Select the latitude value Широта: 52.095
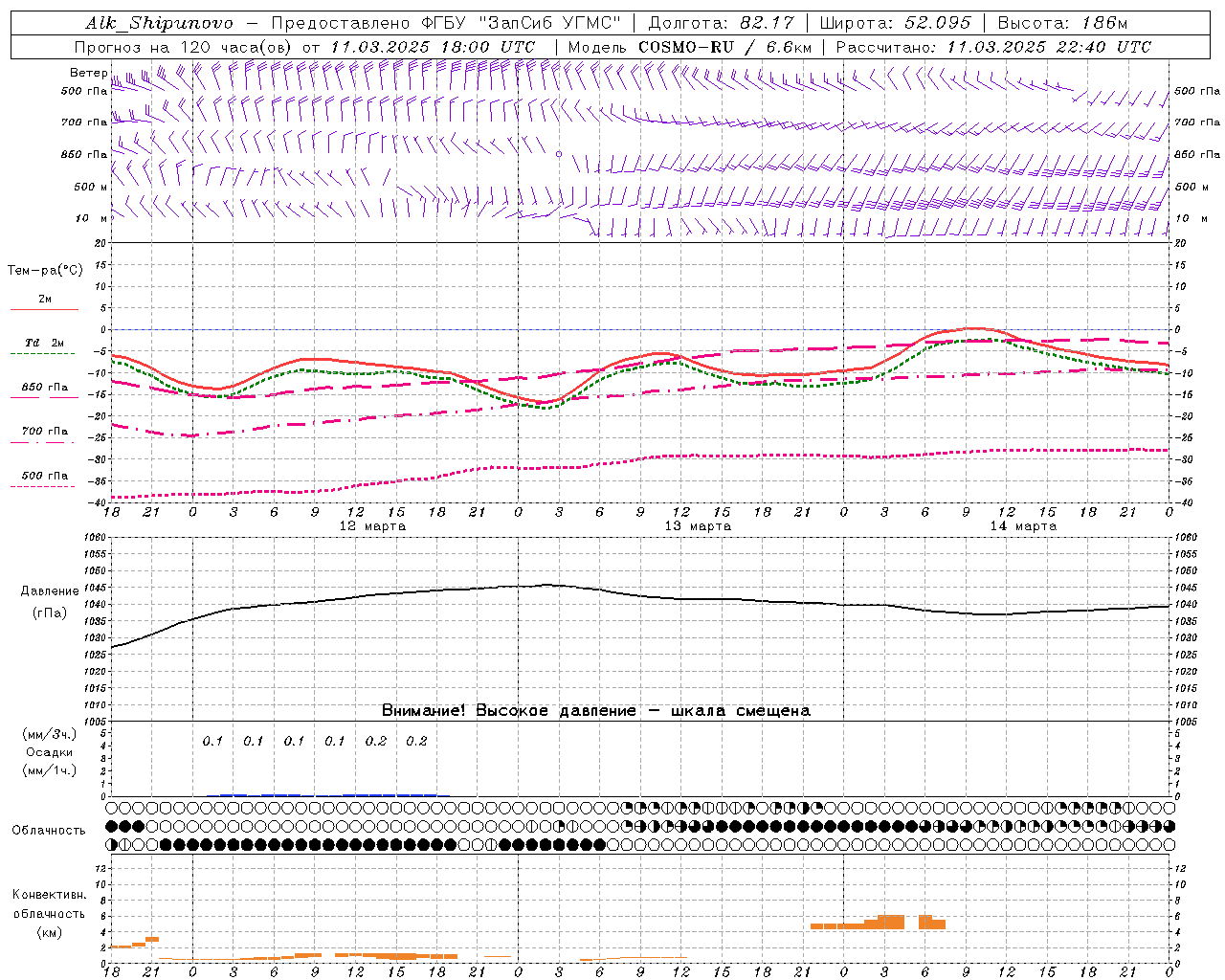Image resolution: width=1225 pixels, height=980 pixels. click(896, 23)
